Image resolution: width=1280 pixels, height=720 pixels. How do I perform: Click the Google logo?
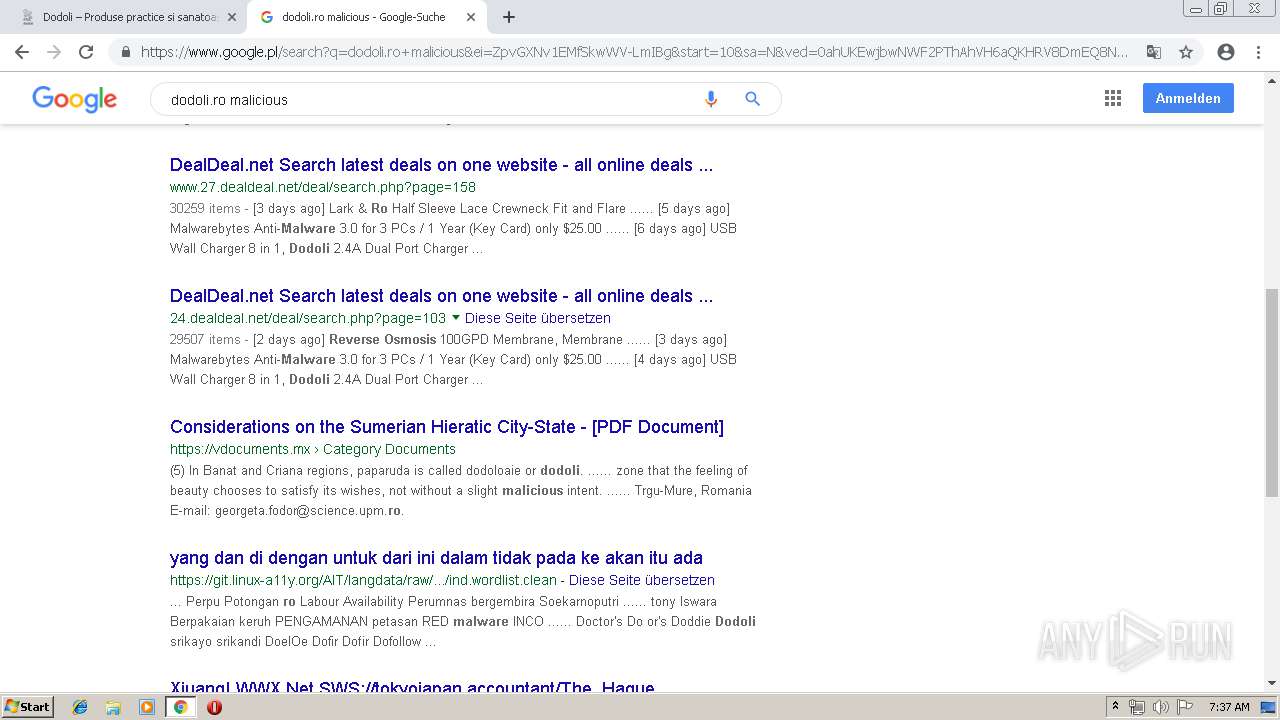[x=74, y=98]
